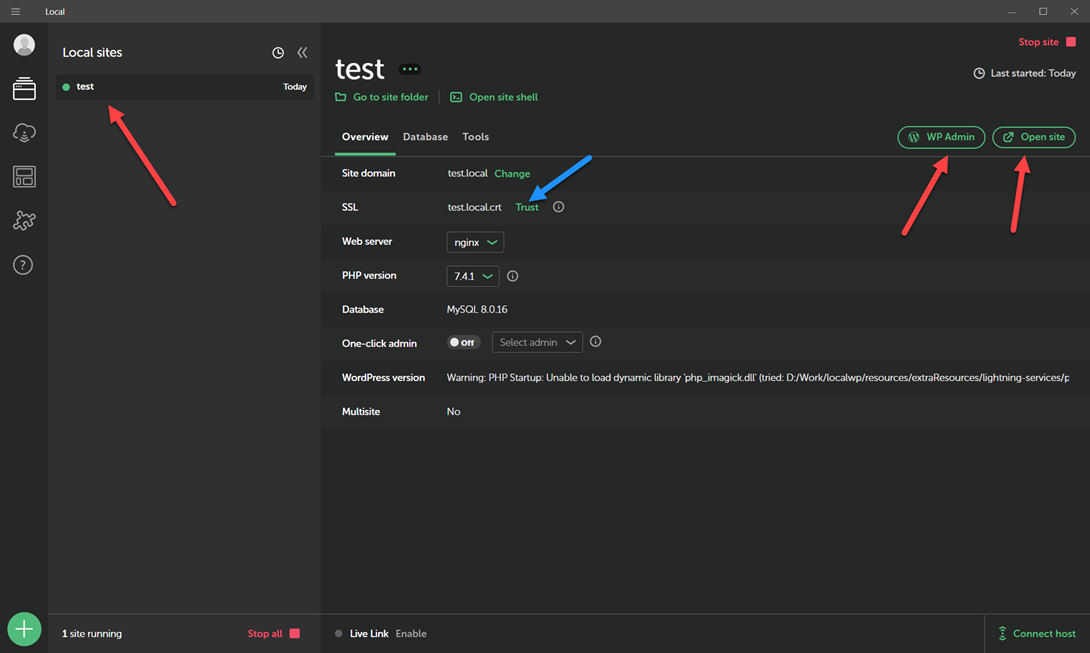Image resolution: width=1090 pixels, height=653 pixels.
Task: Switch to the Database tab
Action: pos(425,137)
